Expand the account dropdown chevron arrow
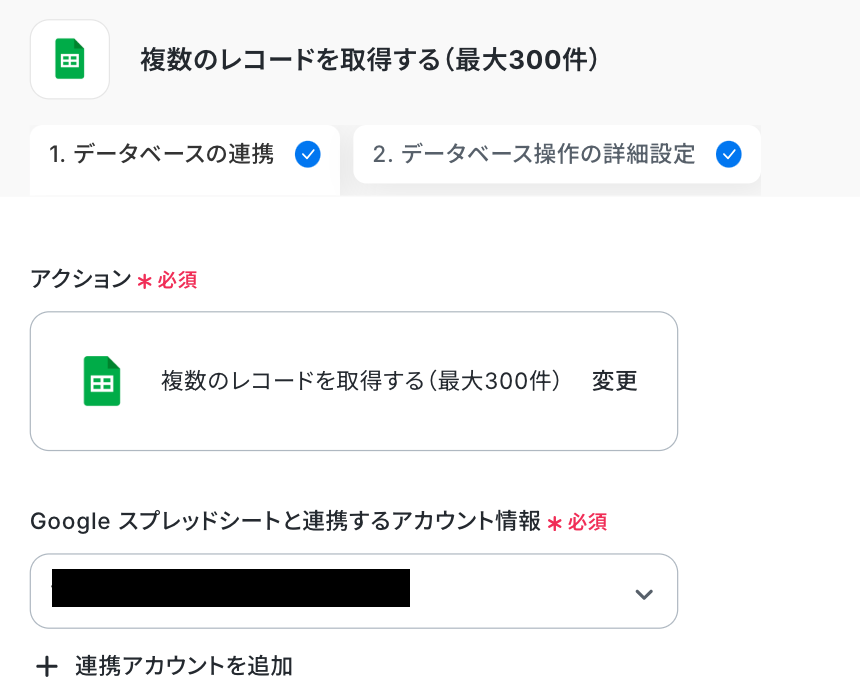 644,594
